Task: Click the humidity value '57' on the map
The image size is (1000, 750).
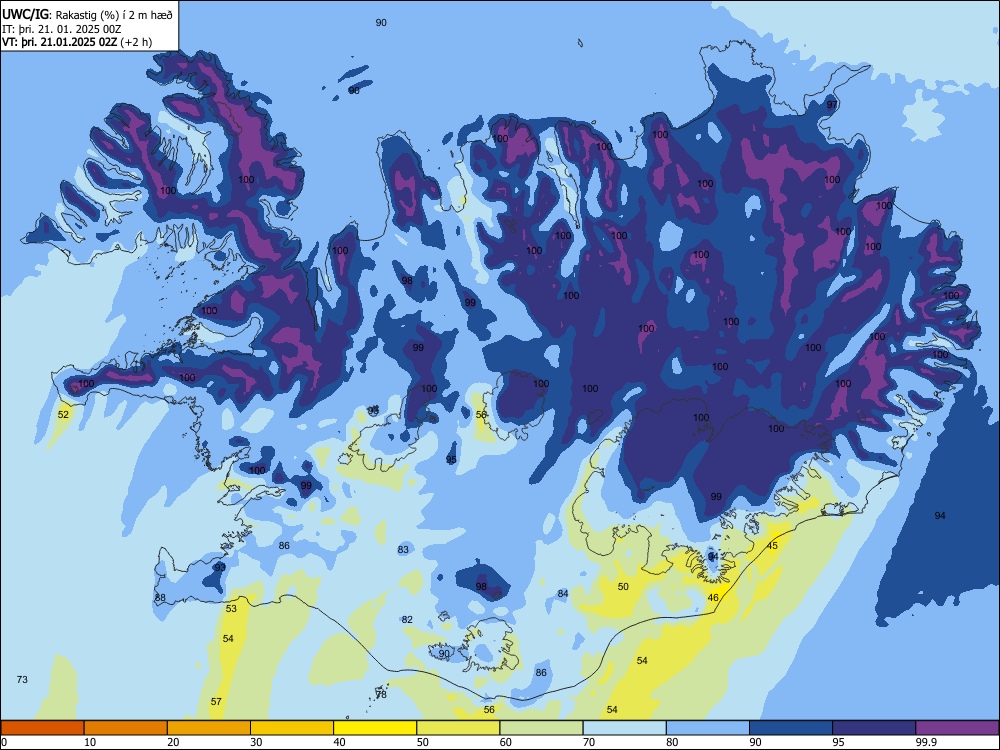Action: pyautogui.click(x=216, y=702)
